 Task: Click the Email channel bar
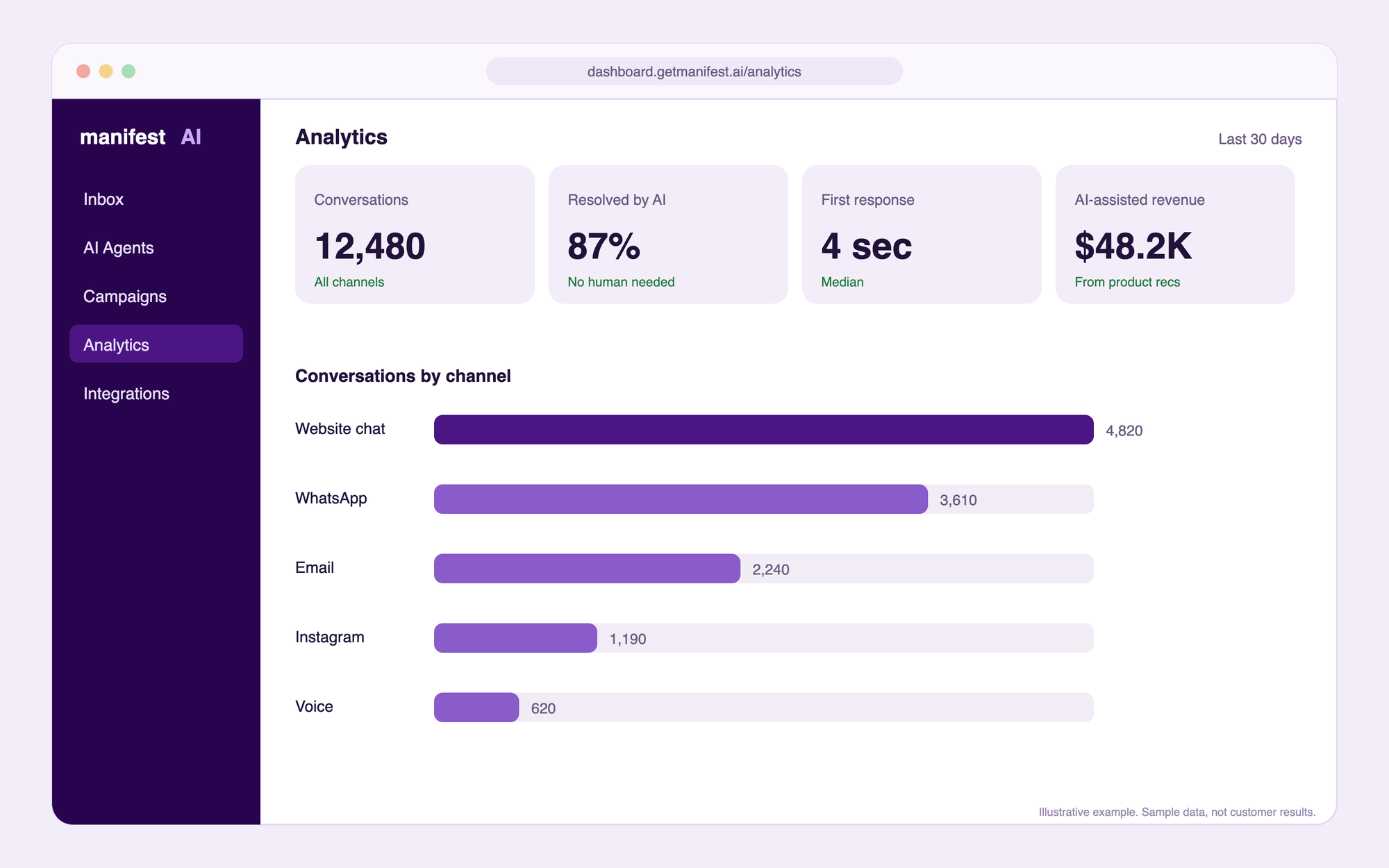pos(587,569)
